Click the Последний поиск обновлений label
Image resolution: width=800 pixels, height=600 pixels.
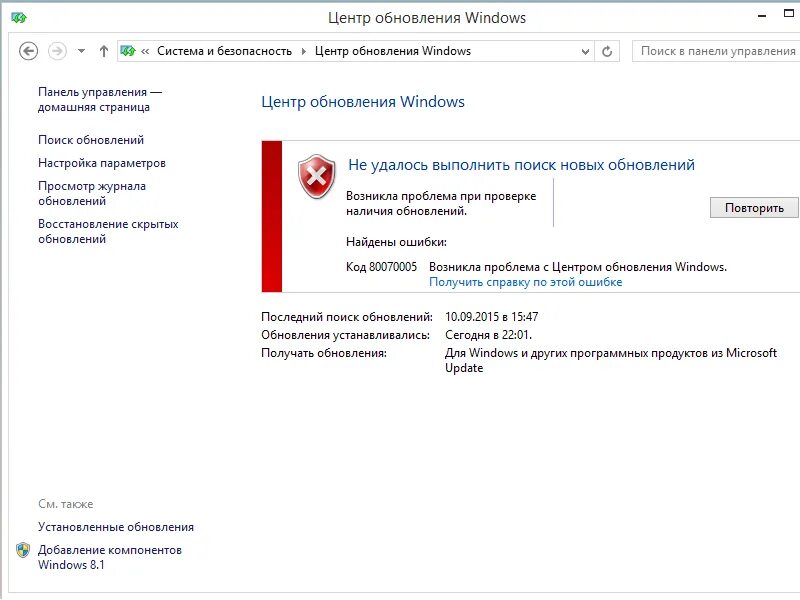(347, 317)
